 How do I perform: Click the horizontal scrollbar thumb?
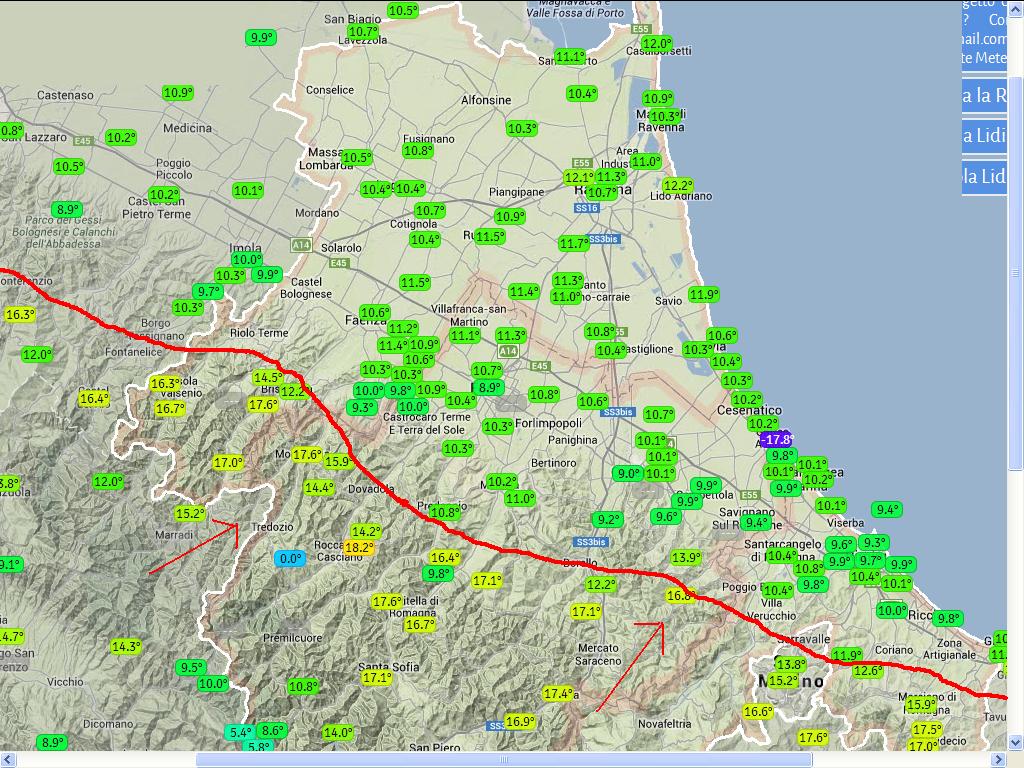tap(503, 760)
